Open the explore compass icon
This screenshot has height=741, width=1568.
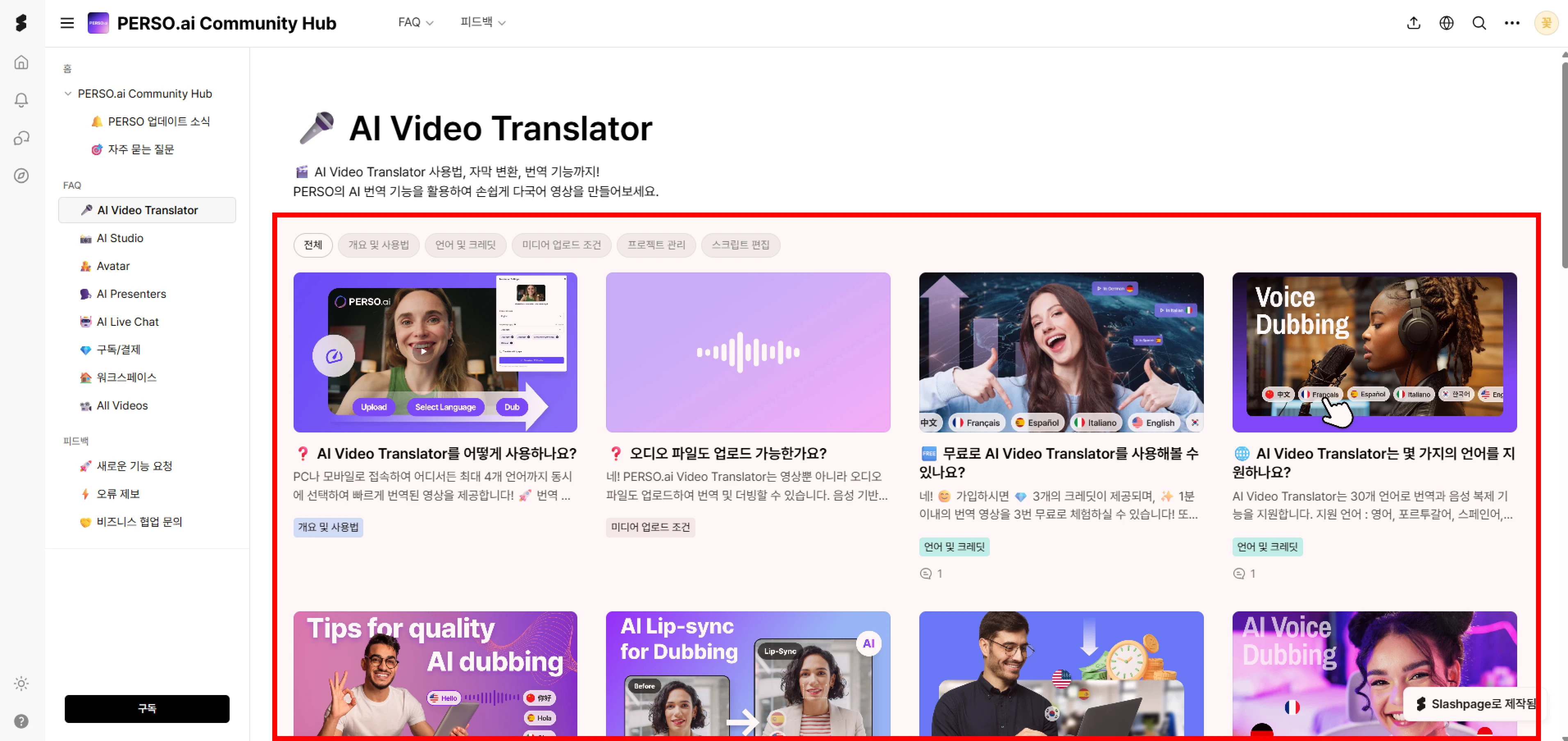click(x=21, y=176)
